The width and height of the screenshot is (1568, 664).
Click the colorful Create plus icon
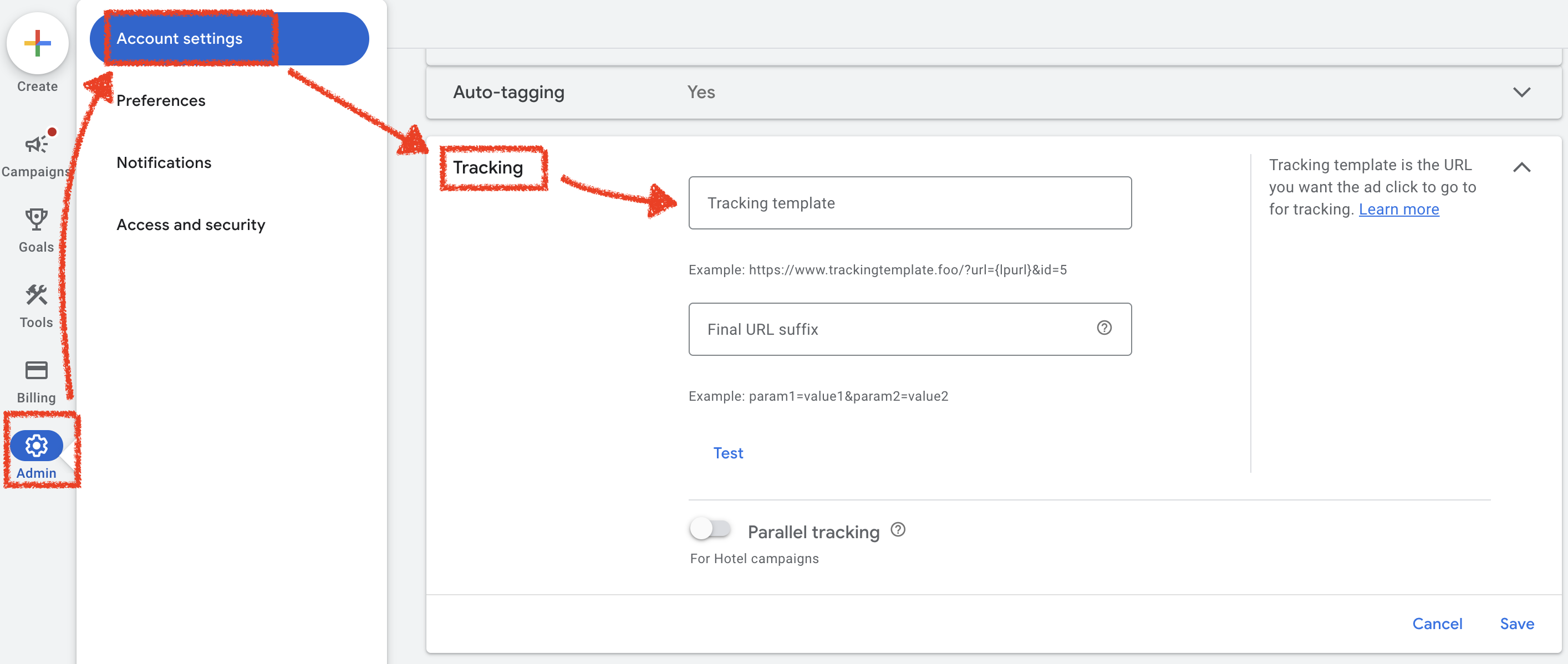37,43
